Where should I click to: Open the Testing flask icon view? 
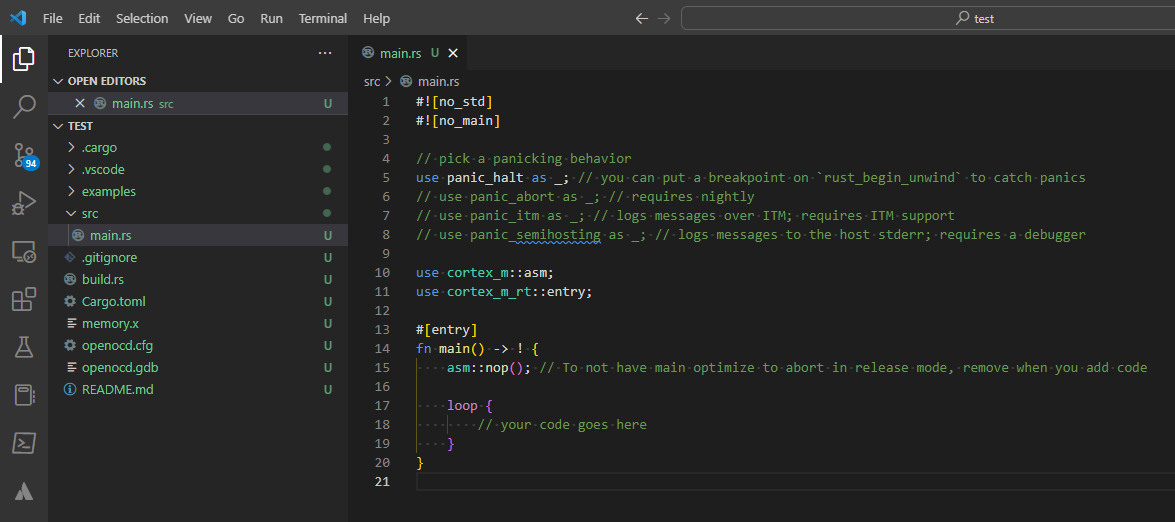click(x=24, y=347)
